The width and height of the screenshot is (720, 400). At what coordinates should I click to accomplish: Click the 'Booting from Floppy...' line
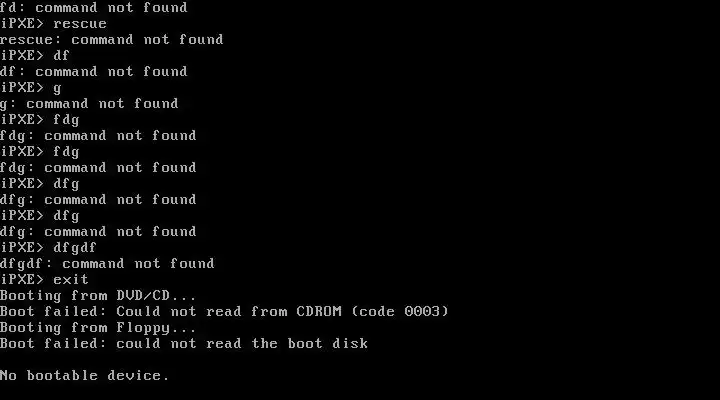[x=98, y=327]
